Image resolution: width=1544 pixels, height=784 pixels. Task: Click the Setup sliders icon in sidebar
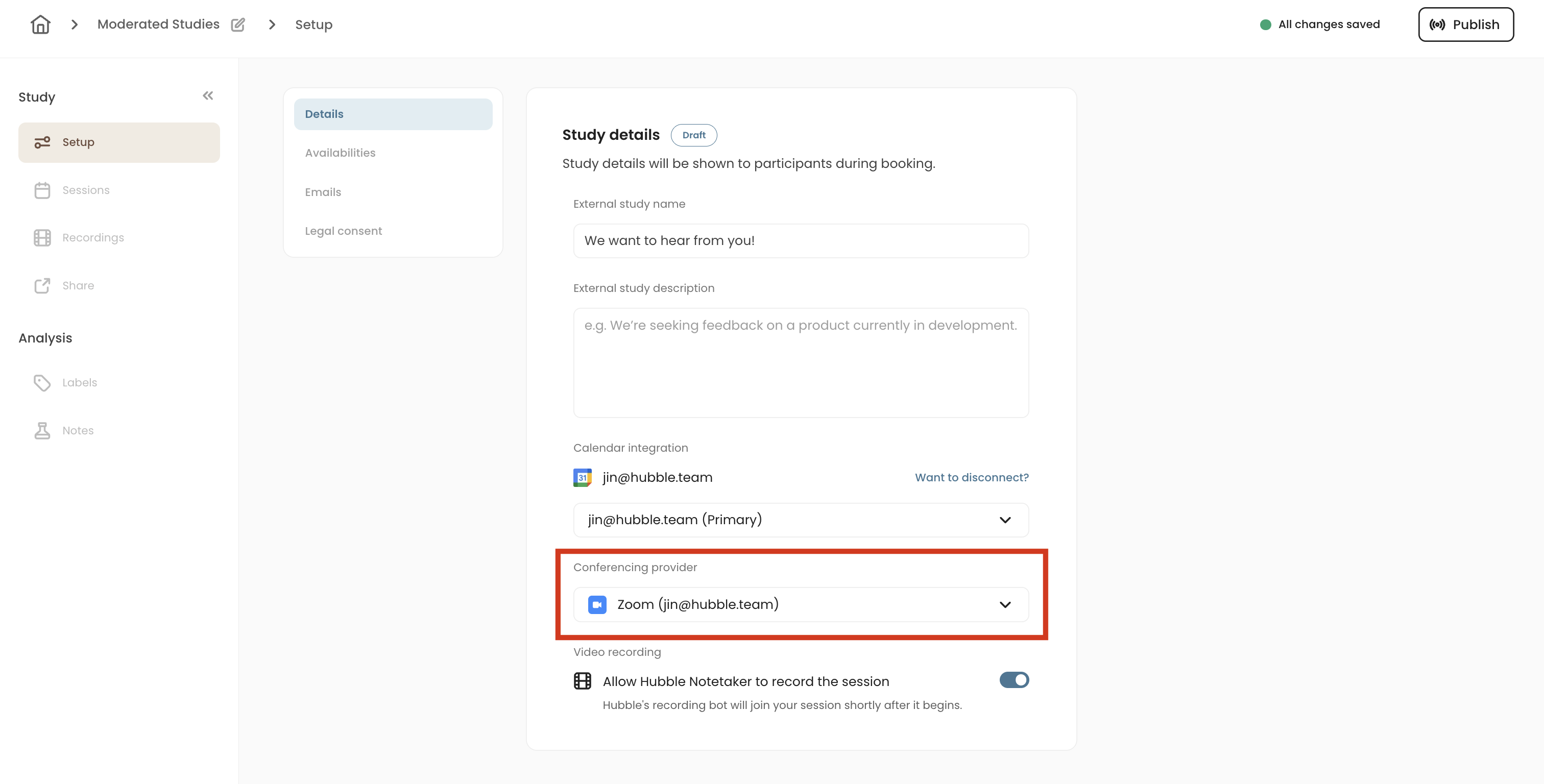point(42,142)
